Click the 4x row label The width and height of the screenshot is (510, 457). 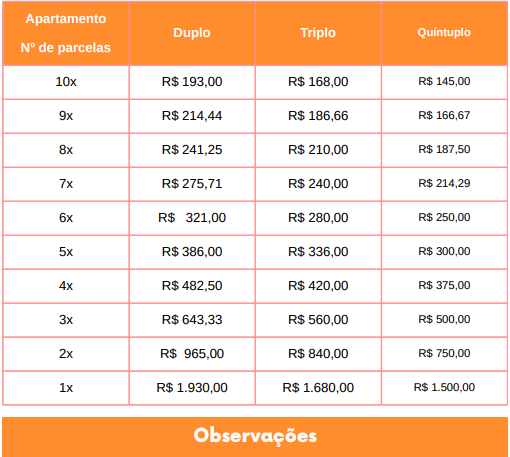[66, 286]
